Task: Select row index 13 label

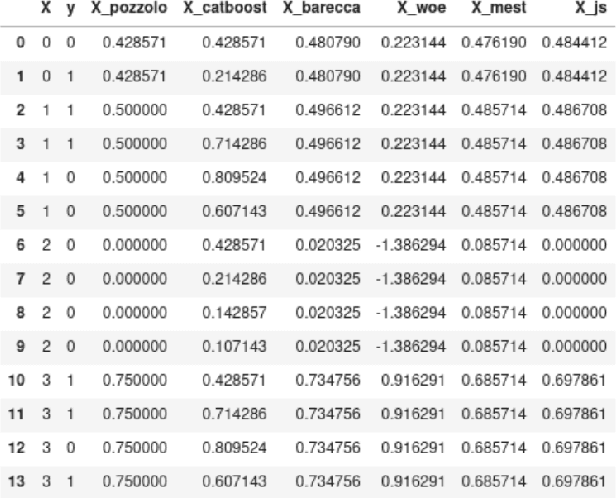Action: tap(16, 481)
